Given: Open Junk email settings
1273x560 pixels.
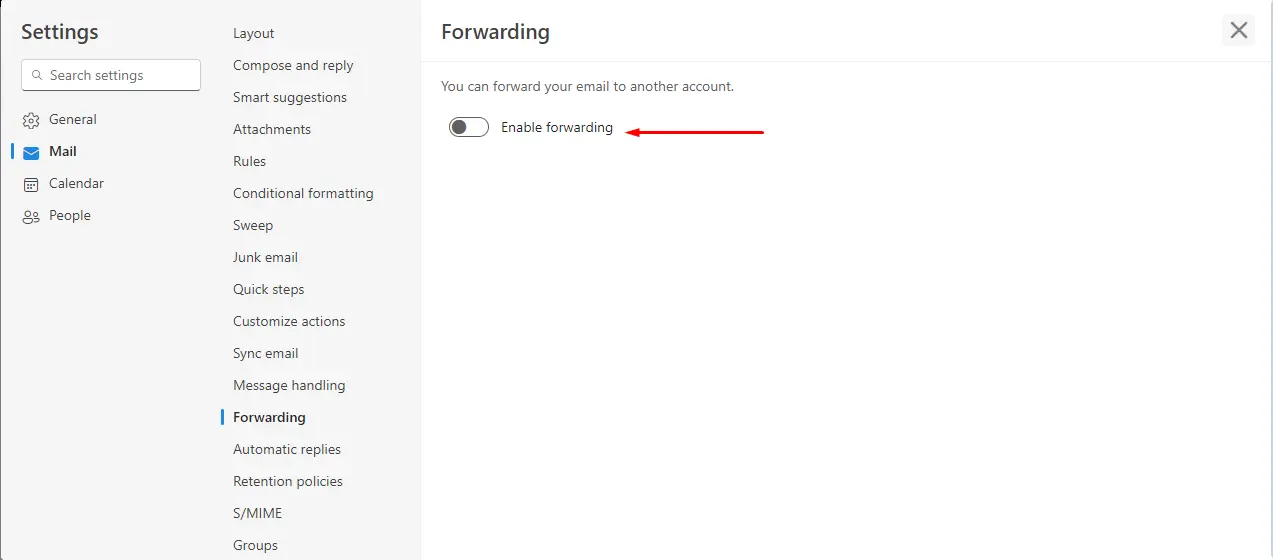Looking at the screenshot, I should click(265, 257).
